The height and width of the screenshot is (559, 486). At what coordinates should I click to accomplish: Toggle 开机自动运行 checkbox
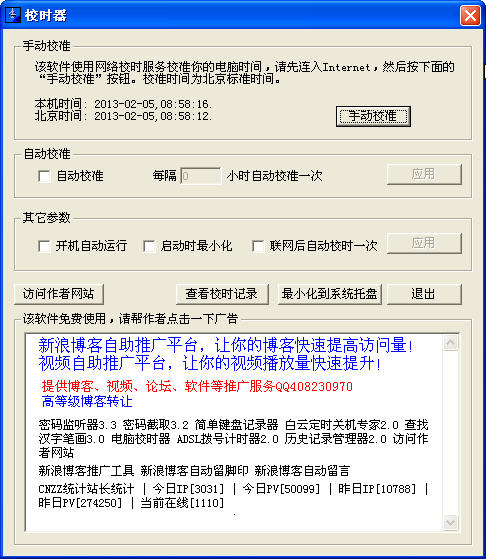[x=44, y=246]
